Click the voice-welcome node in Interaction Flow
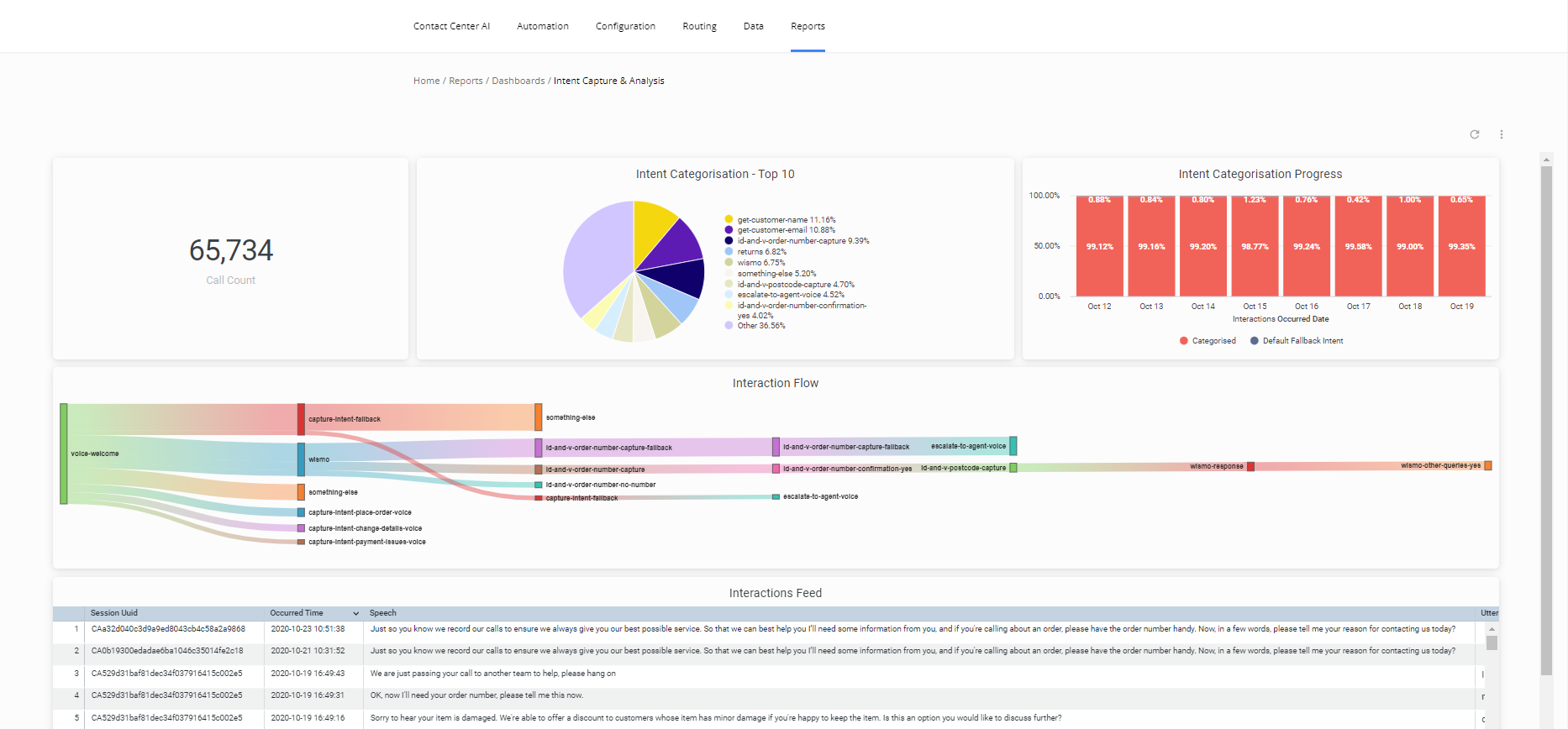The image size is (1568, 729). coord(63,454)
